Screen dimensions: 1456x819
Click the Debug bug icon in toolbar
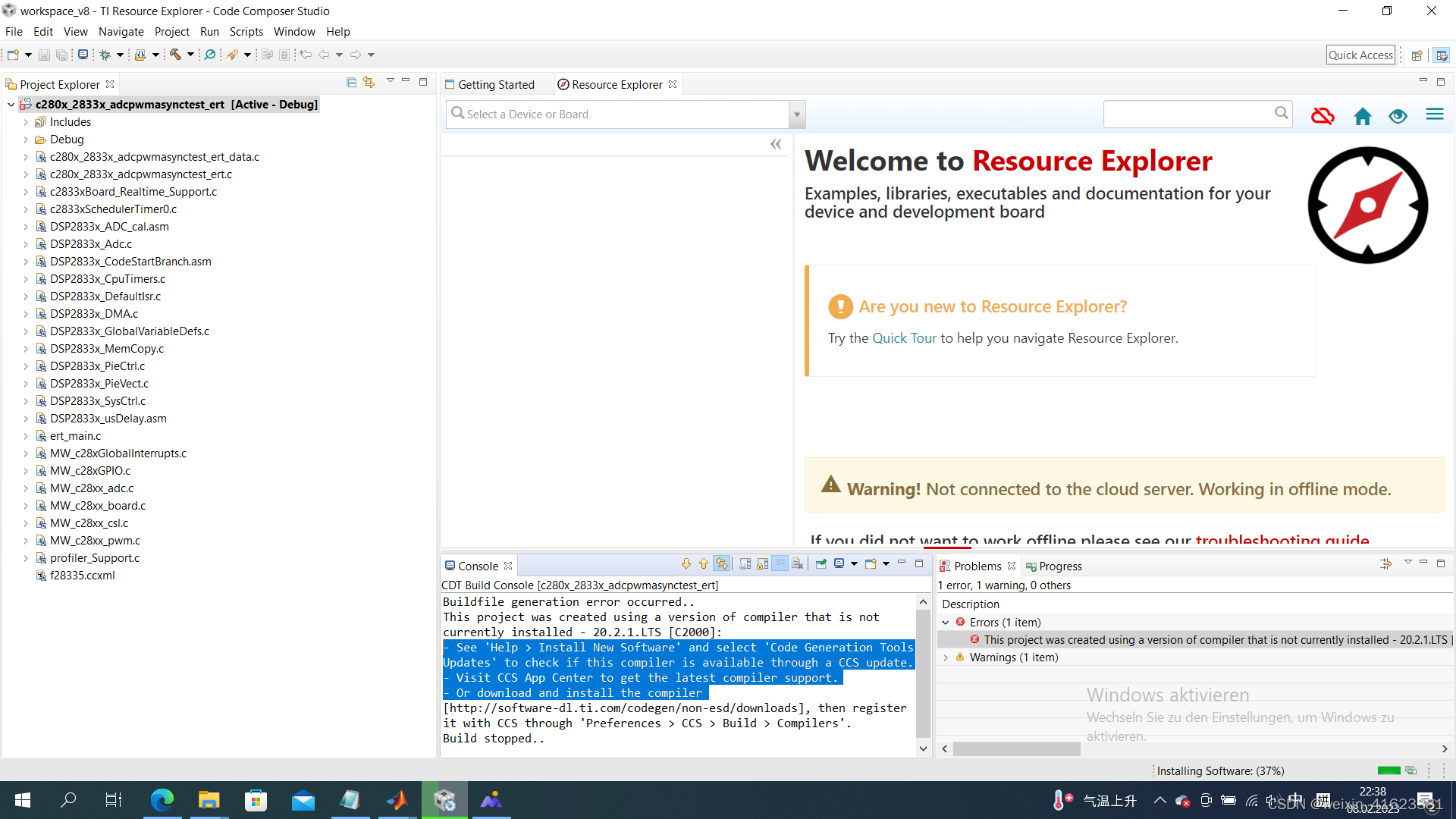click(x=105, y=55)
